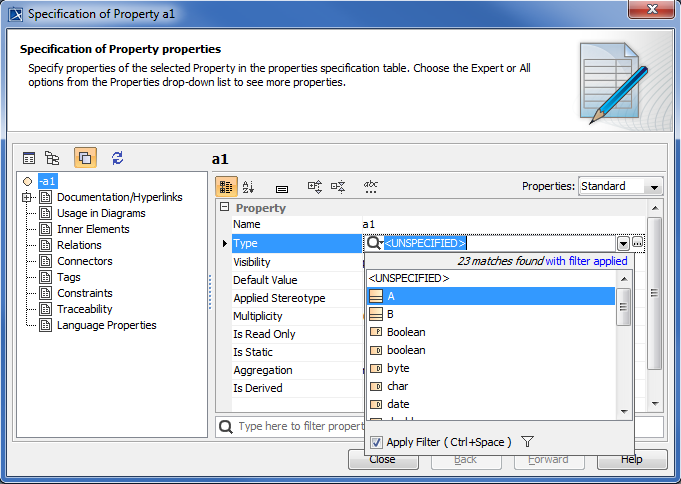This screenshot has width=681, height=484.
Task: Select Inner Elements in the tree
Action: pyautogui.click(x=93, y=229)
